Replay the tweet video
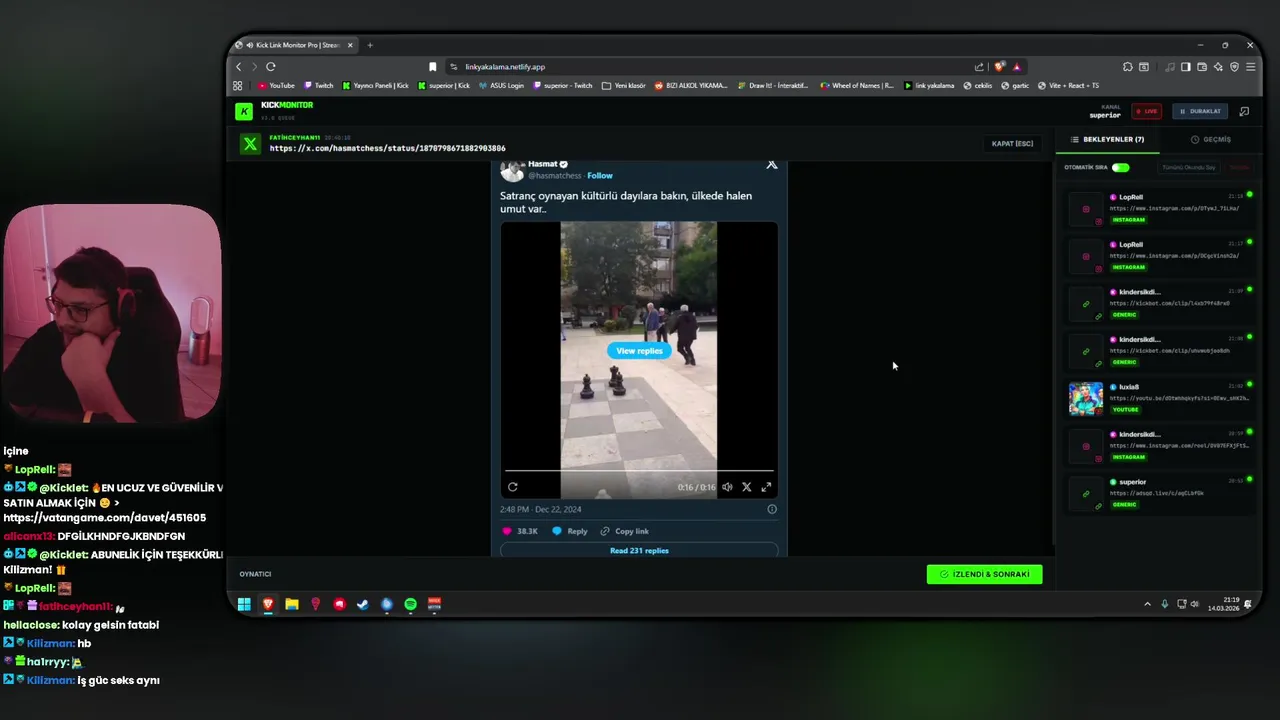 (513, 487)
